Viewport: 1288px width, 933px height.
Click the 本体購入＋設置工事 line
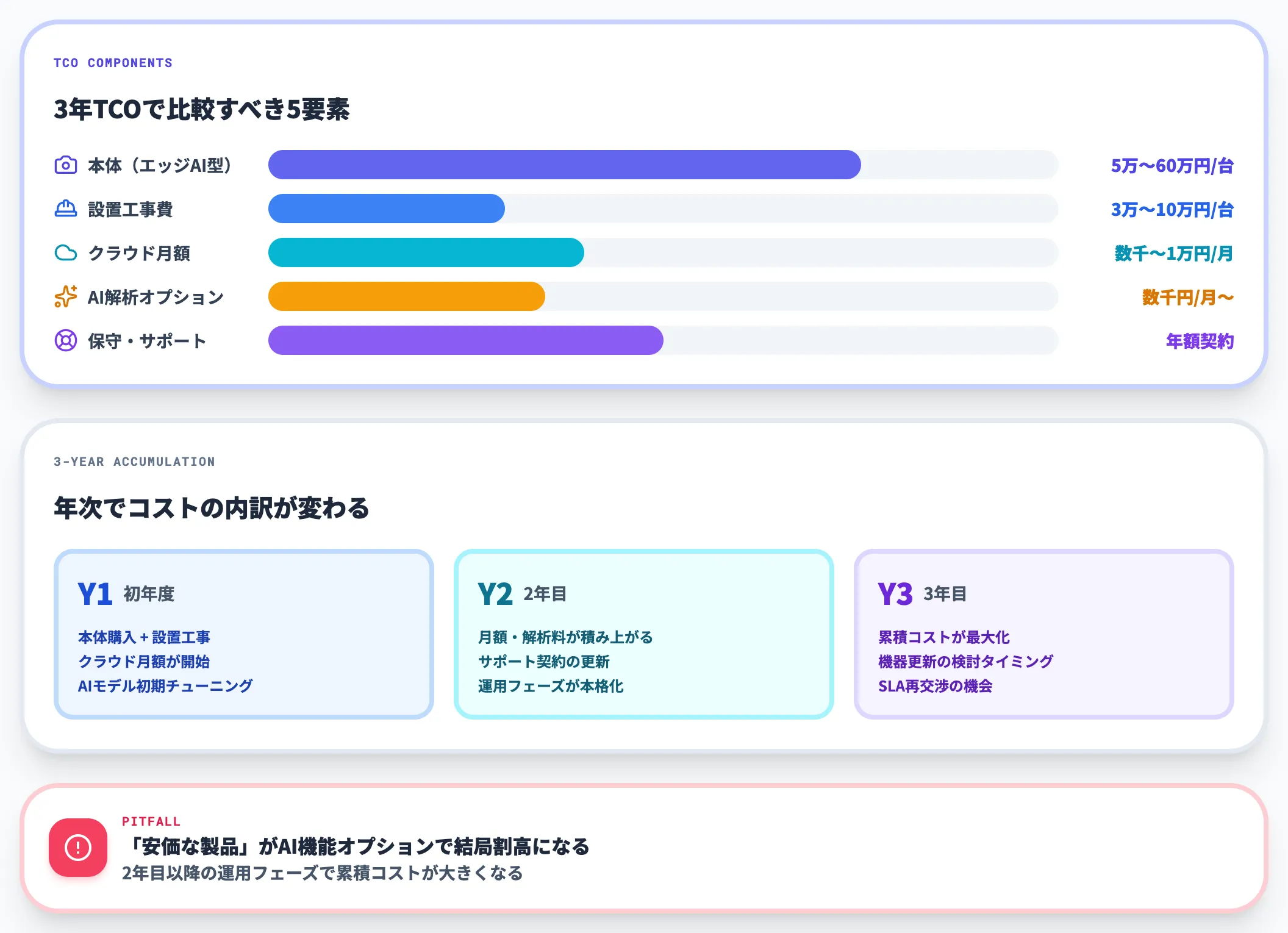pos(144,637)
